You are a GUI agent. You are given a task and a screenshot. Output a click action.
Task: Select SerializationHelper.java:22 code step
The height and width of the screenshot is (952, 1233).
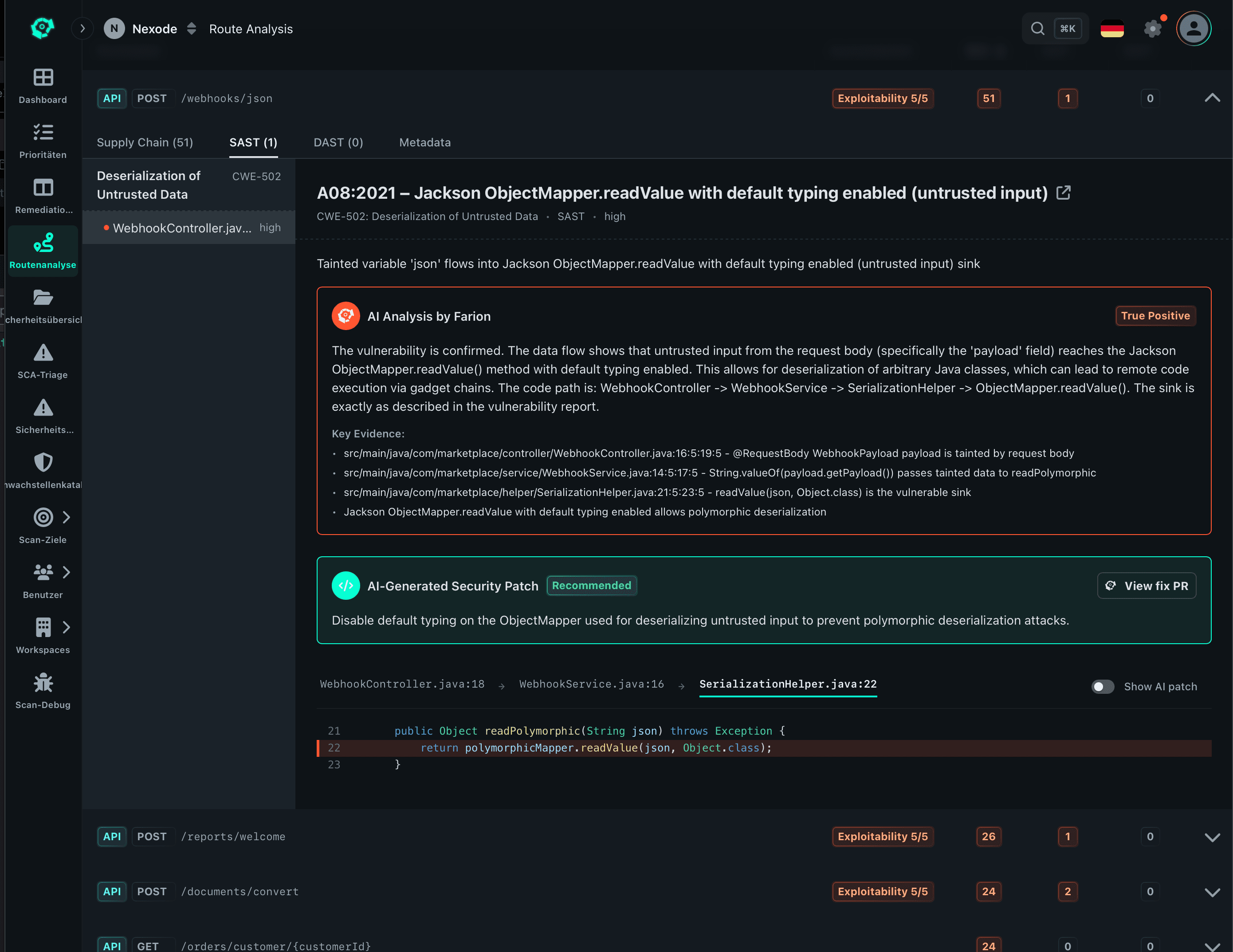788,684
